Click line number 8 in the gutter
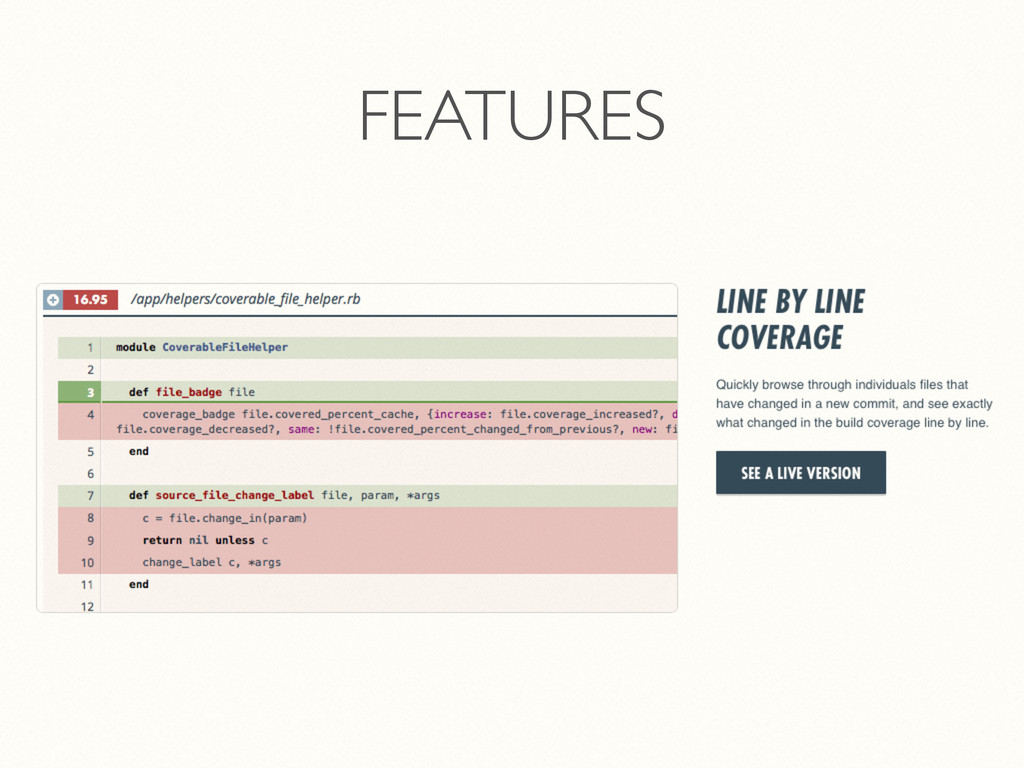This screenshot has height=768, width=1024. pyautogui.click(x=90, y=518)
